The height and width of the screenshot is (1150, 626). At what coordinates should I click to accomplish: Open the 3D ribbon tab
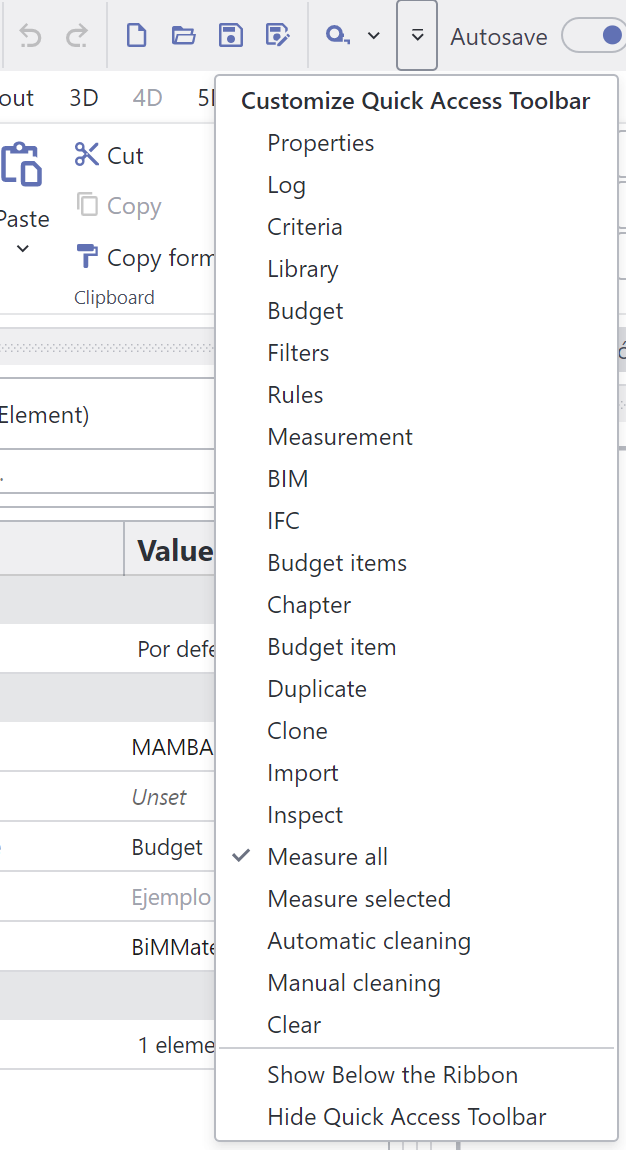pyautogui.click(x=84, y=98)
